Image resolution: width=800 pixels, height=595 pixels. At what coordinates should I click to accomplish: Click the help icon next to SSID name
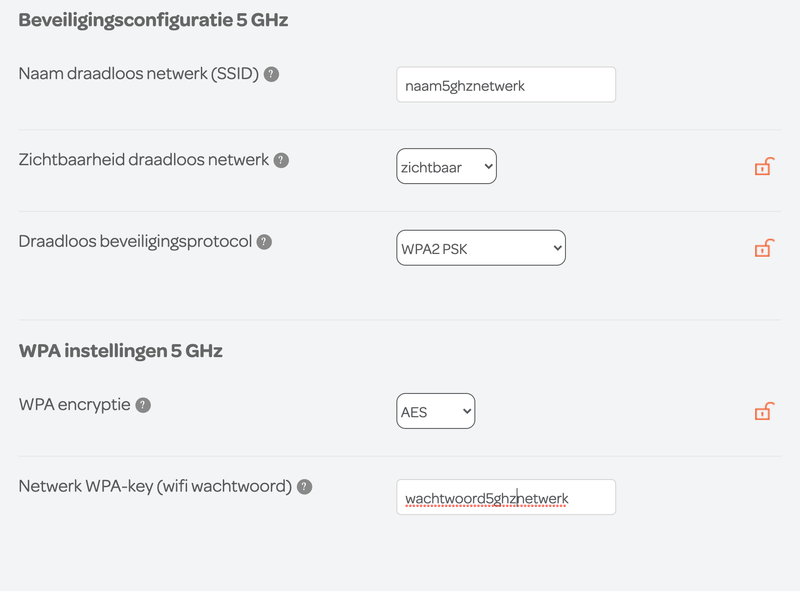point(271,74)
